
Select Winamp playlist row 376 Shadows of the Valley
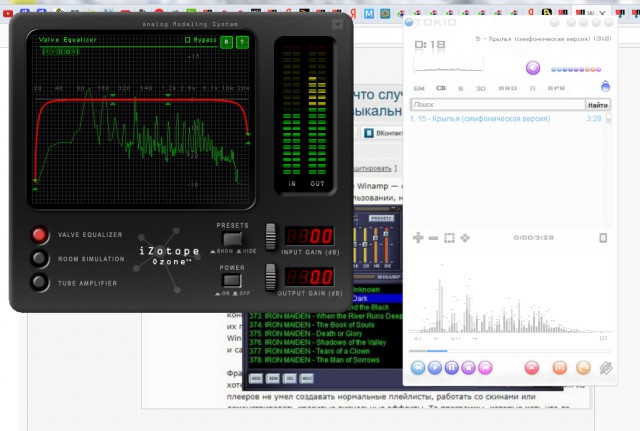pos(317,342)
